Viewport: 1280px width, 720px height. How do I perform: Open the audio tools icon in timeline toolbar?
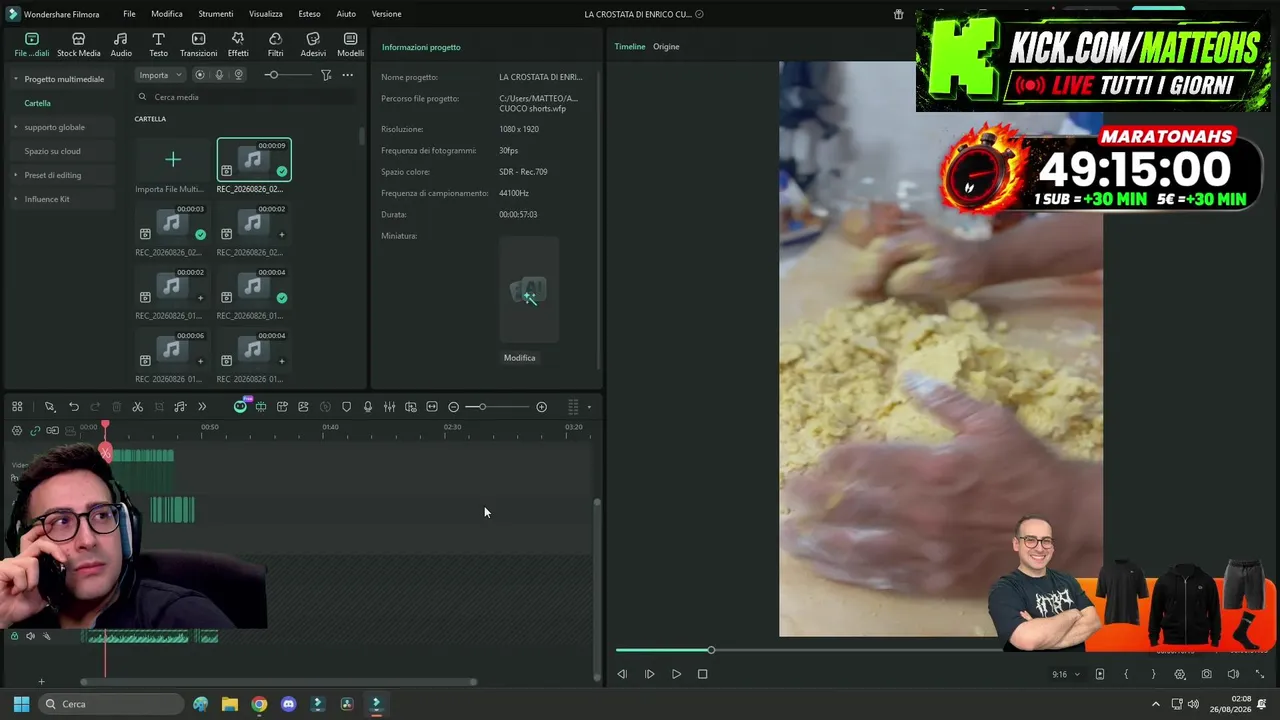point(180,407)
